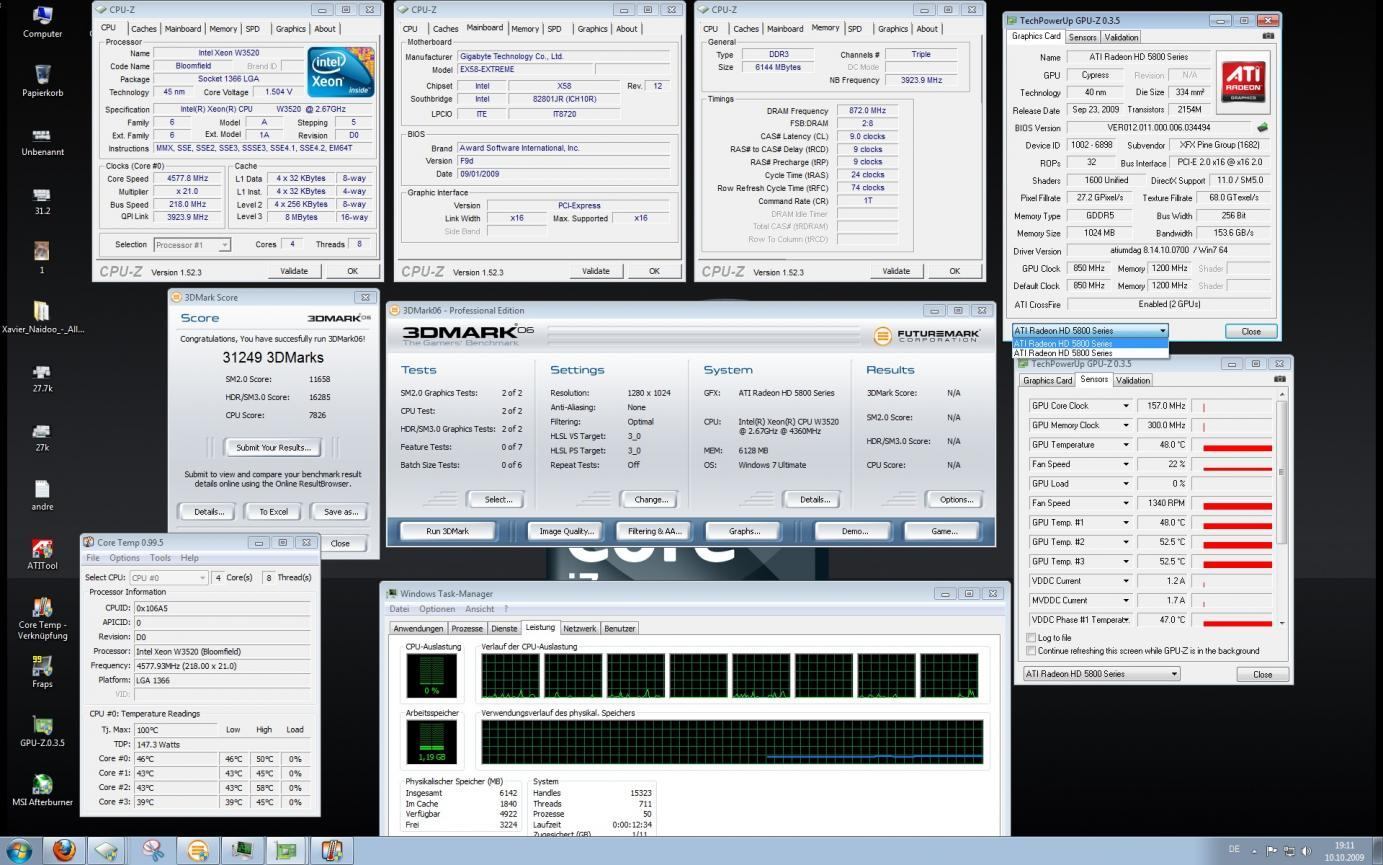This screenshot has width=1383, height=865.
Task: Click Change settings button in 3DMark06
Action: [650, 499]
